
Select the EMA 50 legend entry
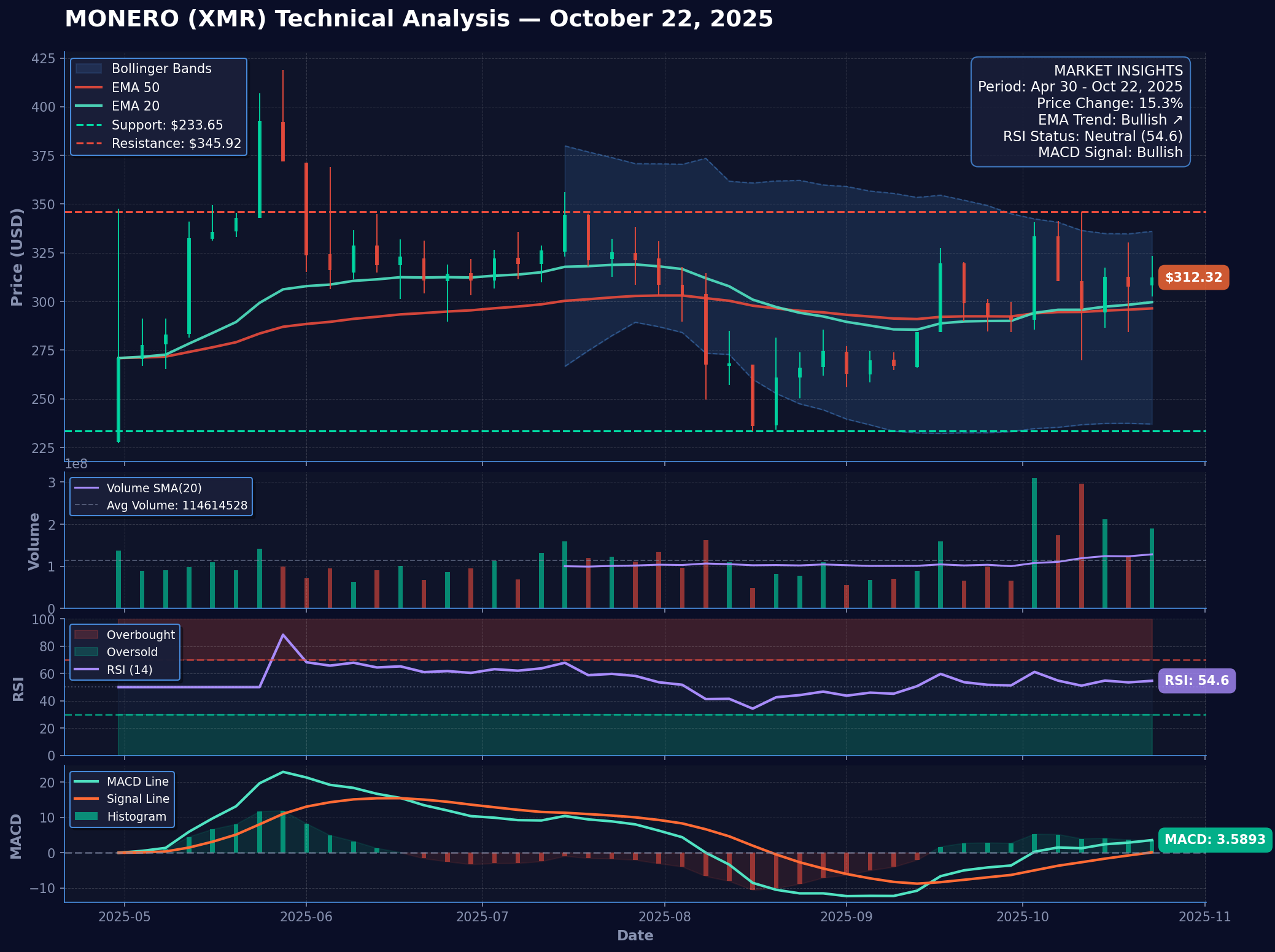click(x=135, y=88)
